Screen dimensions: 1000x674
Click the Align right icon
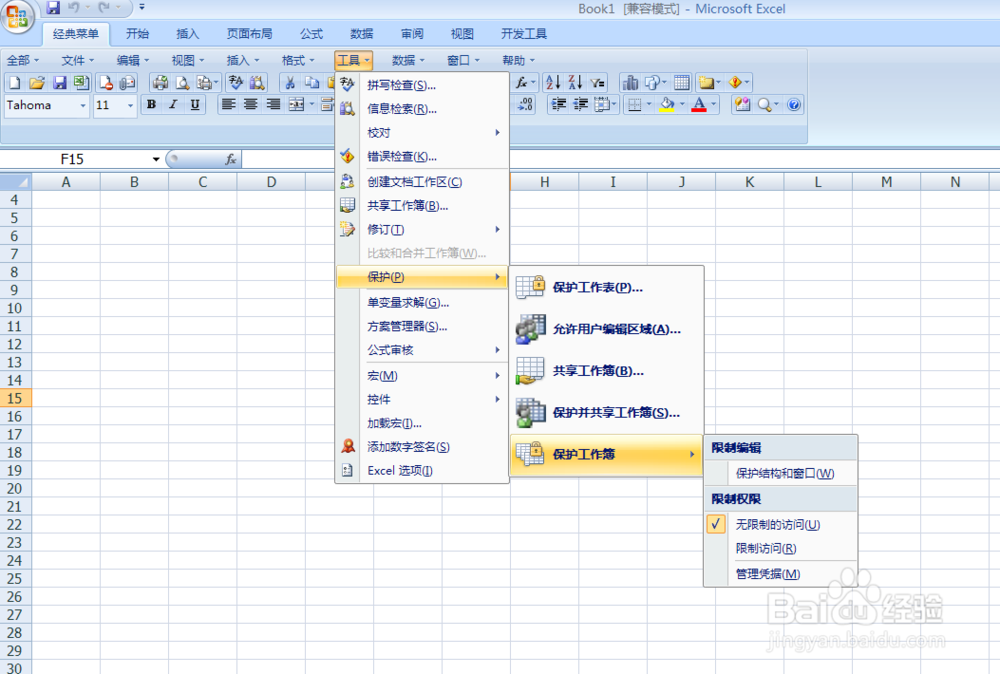pyautogui.click(x=273, y=105)
